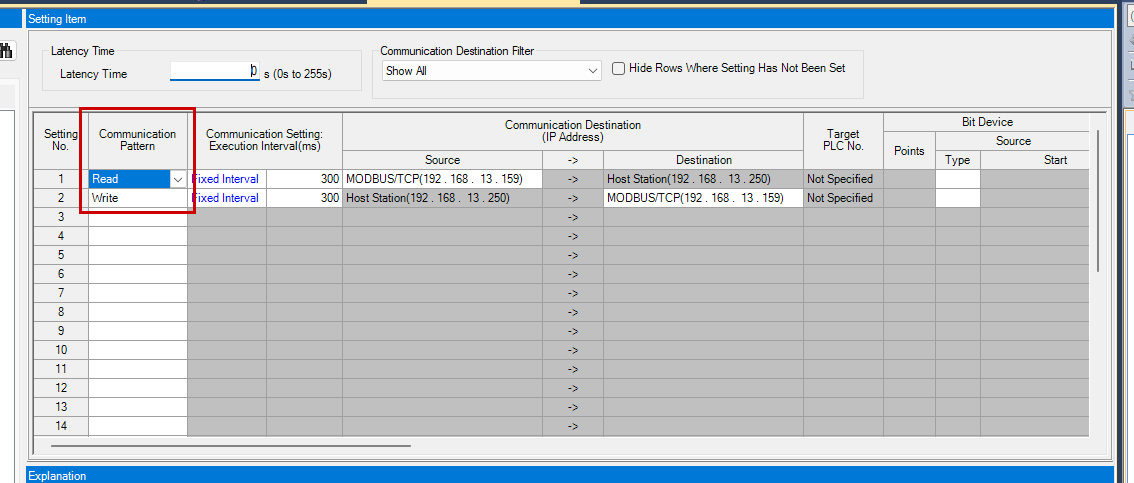Click destination MODBUS/TCP(192.168.13.159) cell in row 2
The height and width of the screenshot is (483, 1134).
[x=703, y=197]
